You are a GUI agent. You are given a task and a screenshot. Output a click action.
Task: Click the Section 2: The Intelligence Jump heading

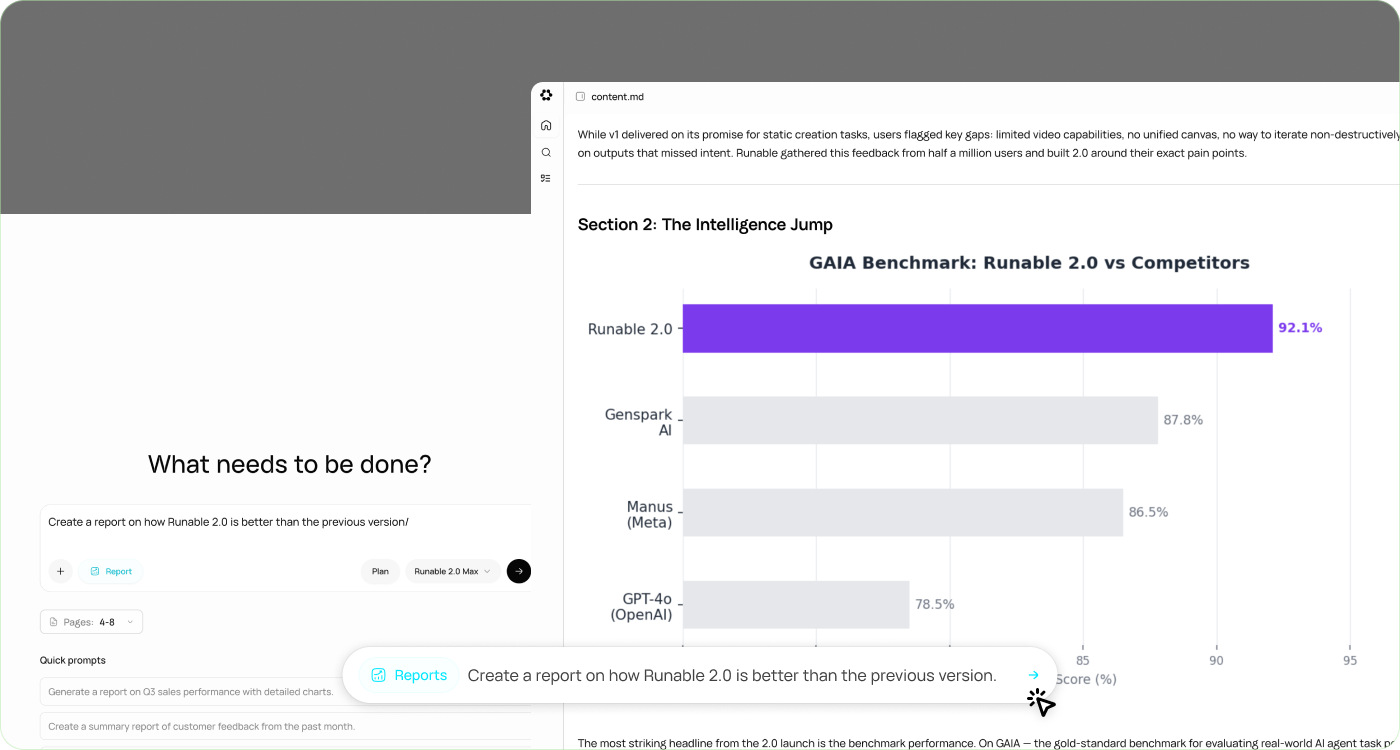[705, 224]
